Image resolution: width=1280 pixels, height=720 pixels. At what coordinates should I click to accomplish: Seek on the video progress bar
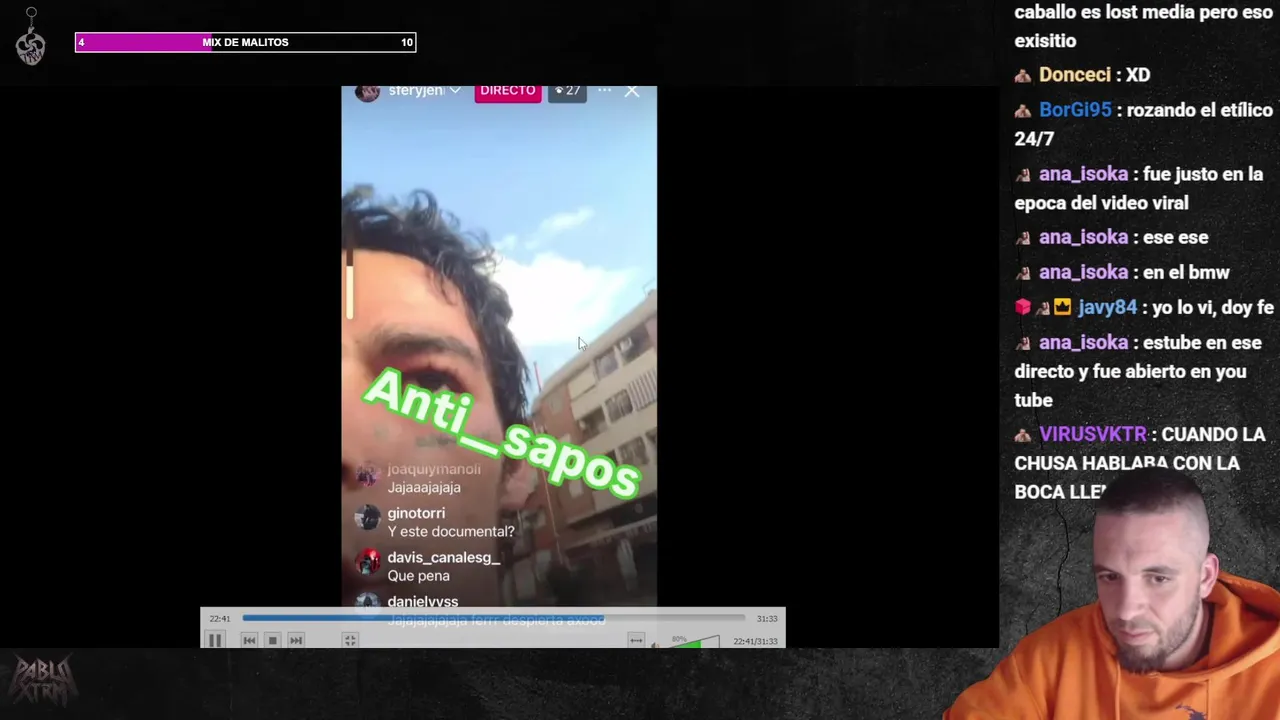(494, 618)
